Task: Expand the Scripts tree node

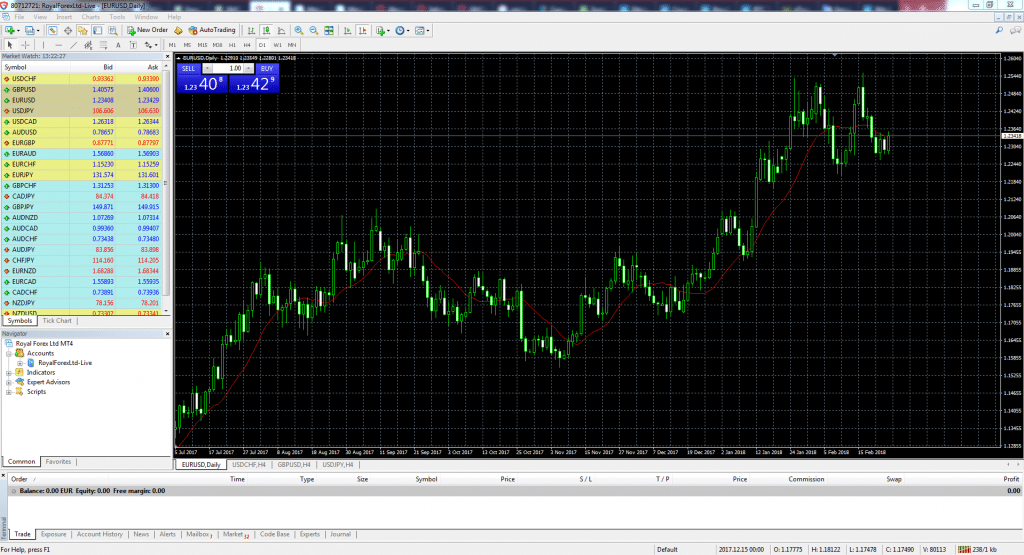Action: [9, 391]
